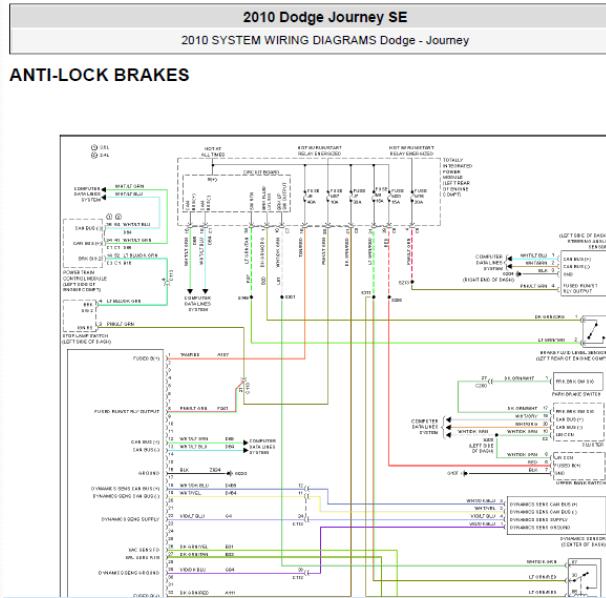Click the circled 1 '3.5L' engine legend marker
Screen dimensions: 606x598
[94, 147]
